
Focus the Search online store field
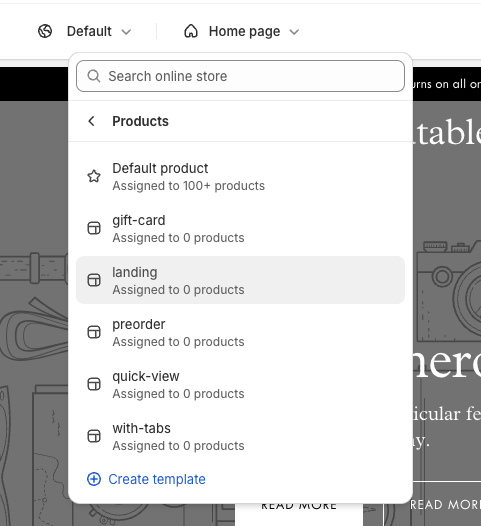pos(240,76)
